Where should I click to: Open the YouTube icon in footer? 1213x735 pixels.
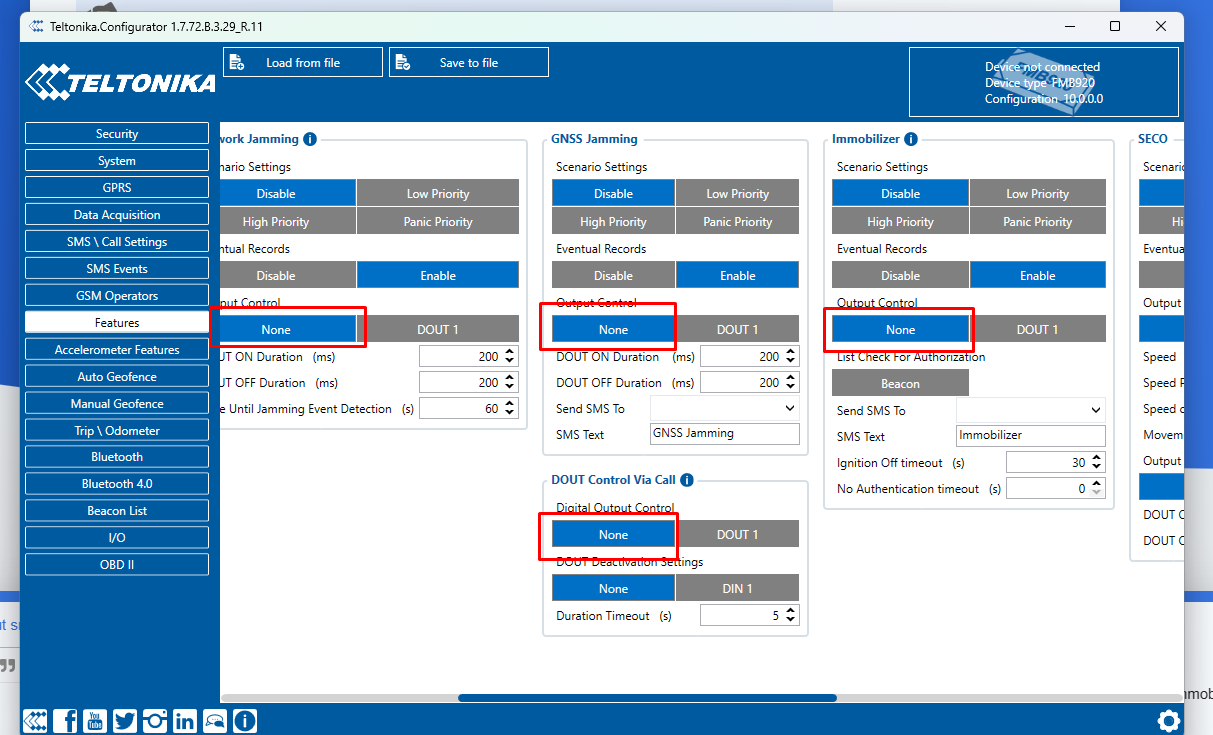click(95, 720)
